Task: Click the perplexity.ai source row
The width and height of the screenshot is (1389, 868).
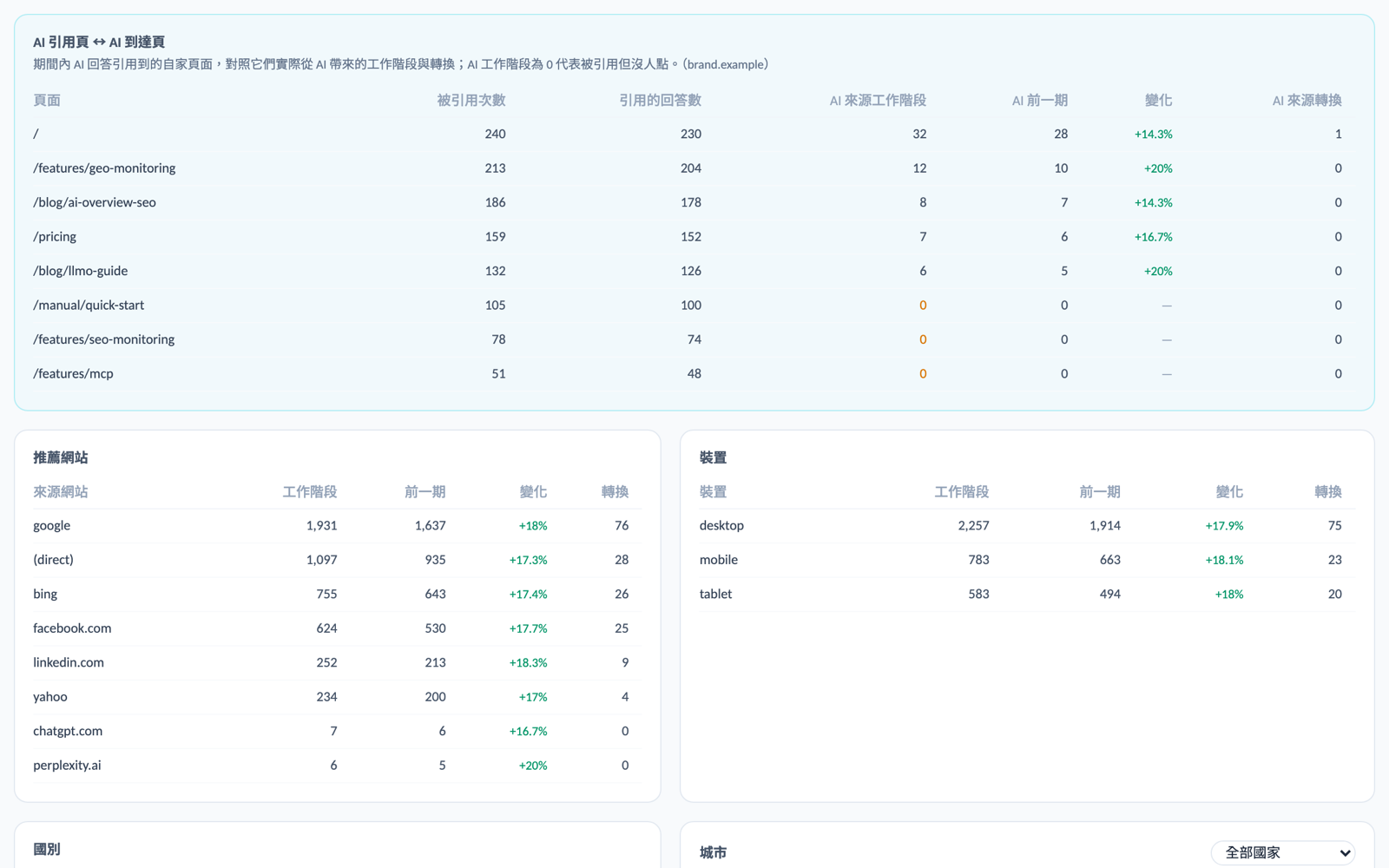Action: tap(337, 766)
